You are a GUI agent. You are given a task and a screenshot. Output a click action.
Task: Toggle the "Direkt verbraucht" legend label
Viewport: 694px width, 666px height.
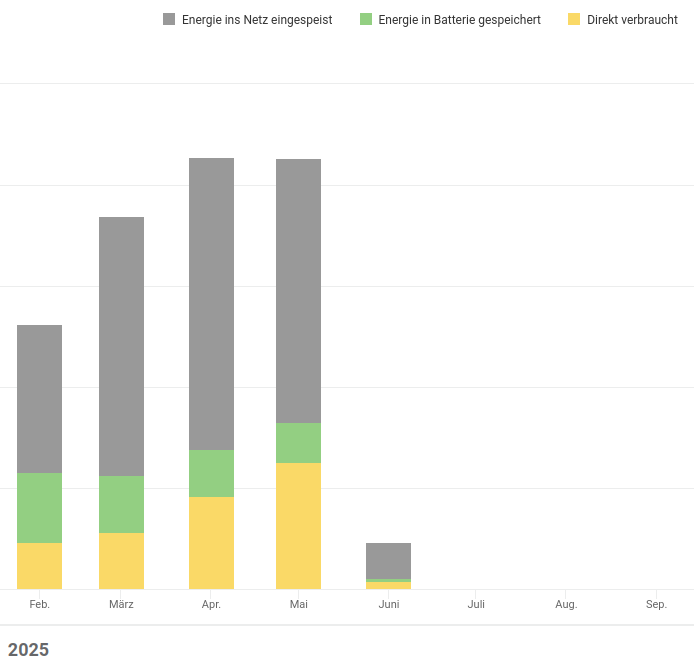(632, 20)
